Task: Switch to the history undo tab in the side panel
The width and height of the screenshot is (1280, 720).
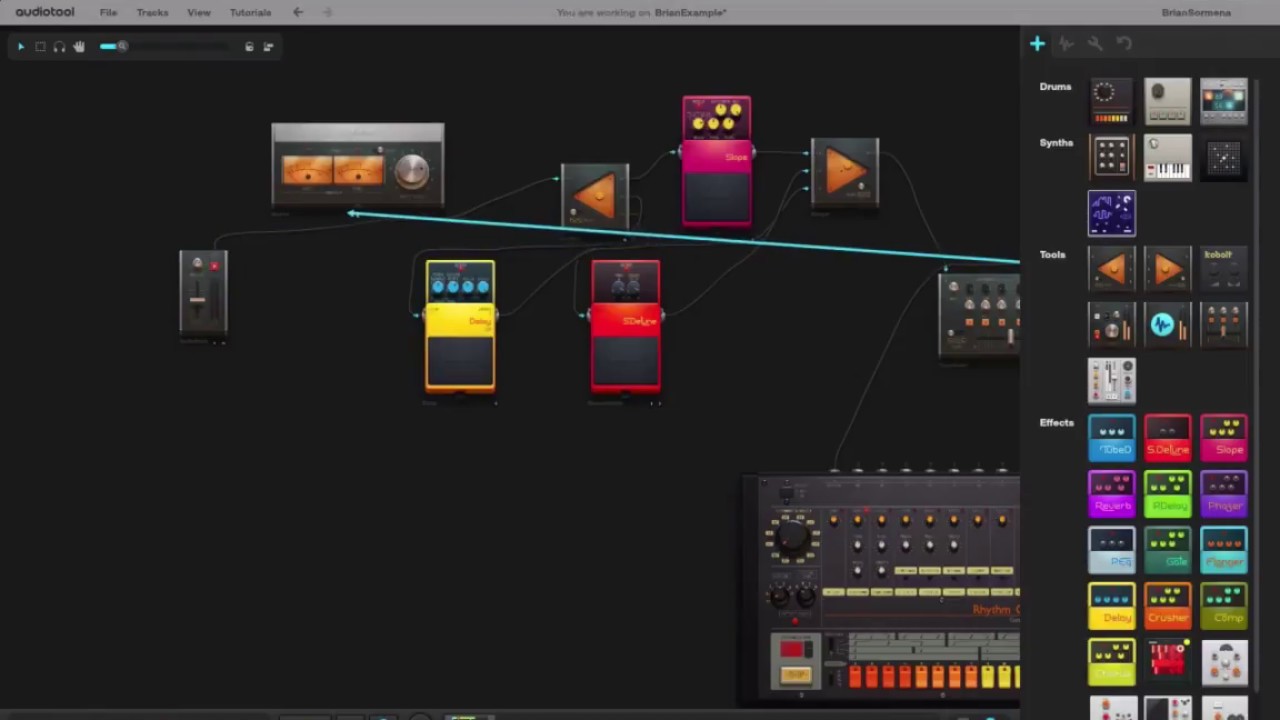Action: [x=1124, y=44]
